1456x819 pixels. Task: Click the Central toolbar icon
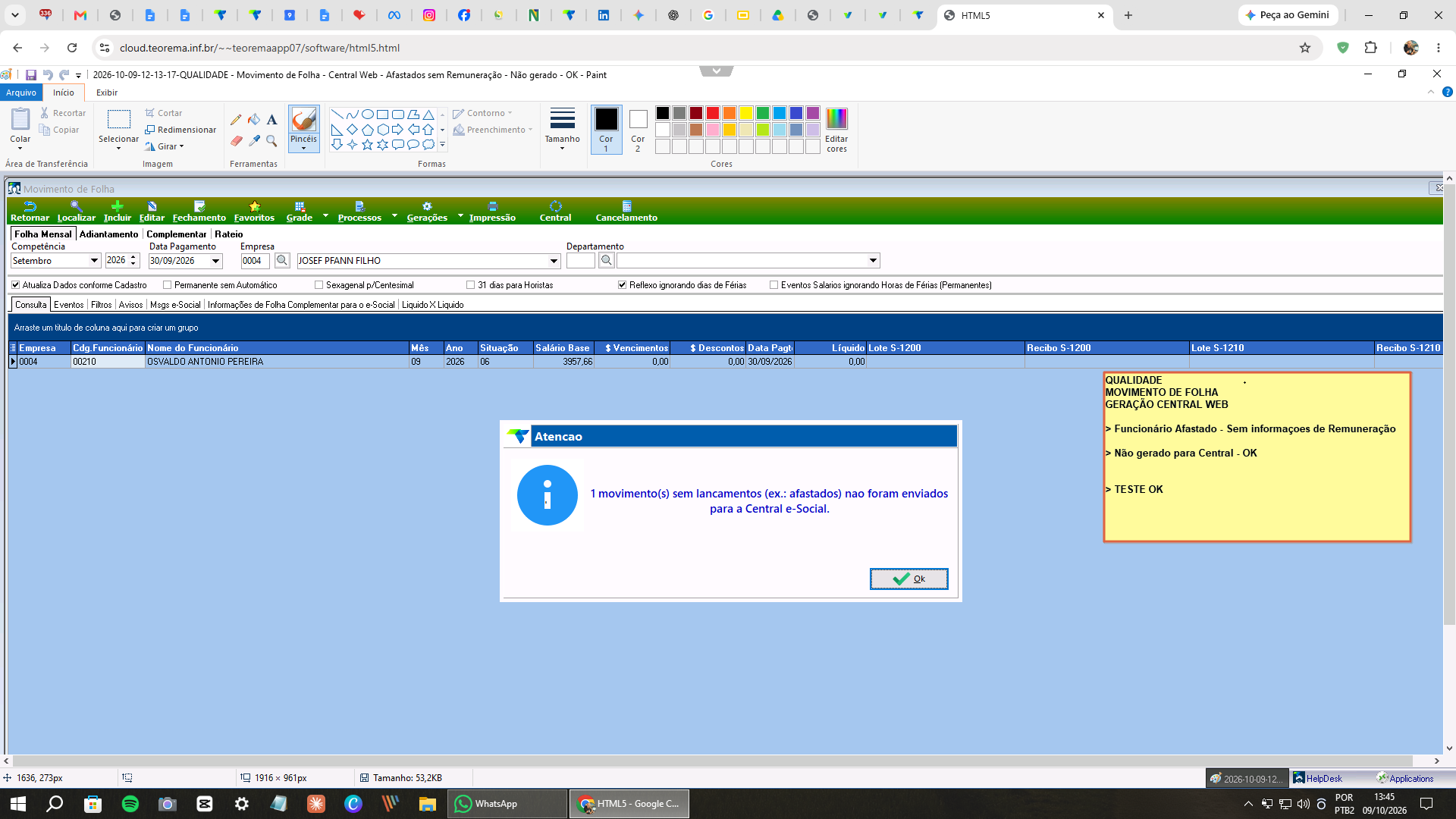click(x=555, y=212)
